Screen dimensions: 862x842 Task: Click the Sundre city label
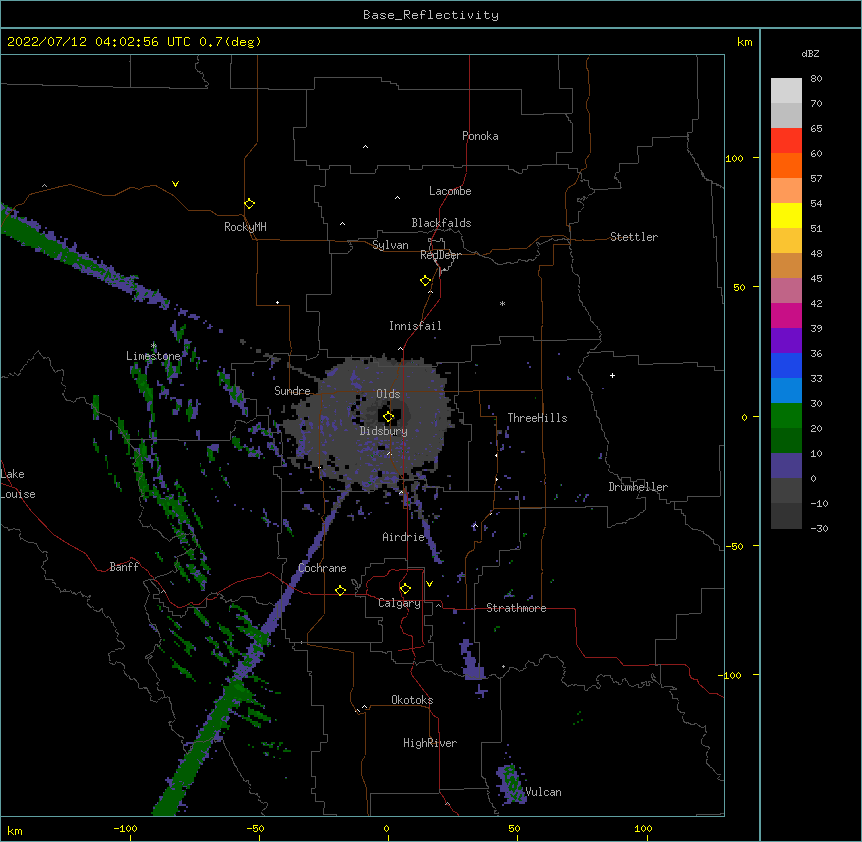pyautogui.click(x=292, y=391)
